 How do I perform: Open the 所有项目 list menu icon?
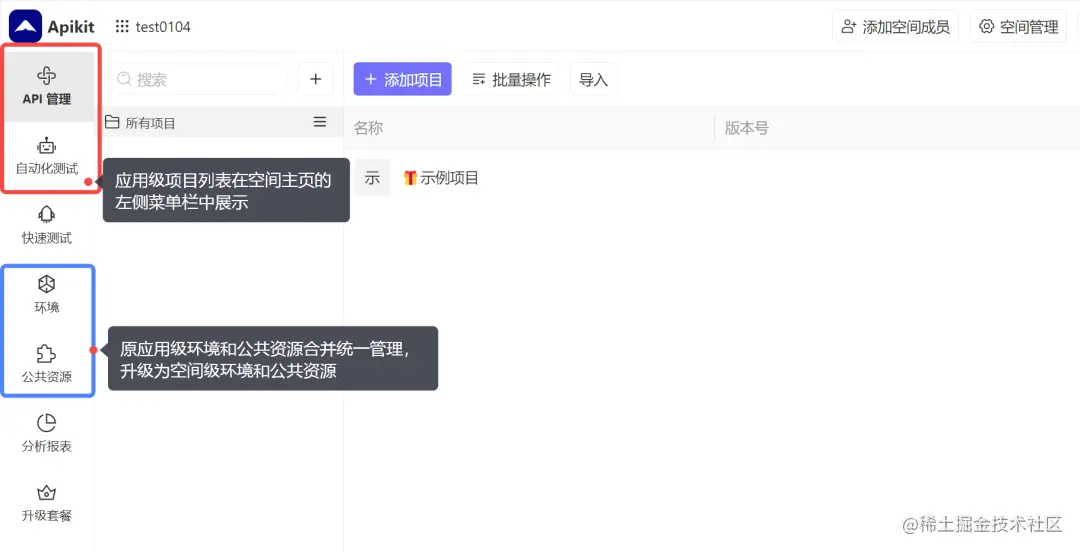[x=320, y=122]
